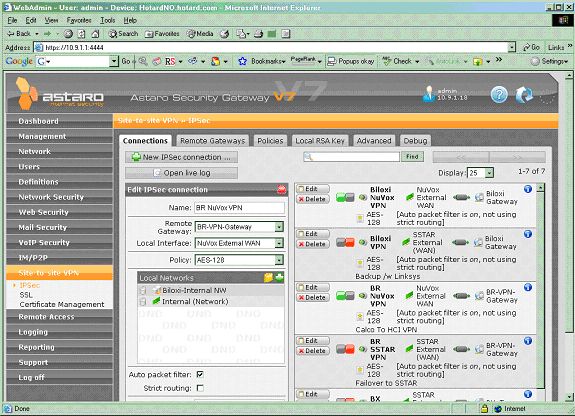The height and width of the screenshot is (416, 575).
Task: Open IE Favorites toolbar button
Action: [162, 34]
